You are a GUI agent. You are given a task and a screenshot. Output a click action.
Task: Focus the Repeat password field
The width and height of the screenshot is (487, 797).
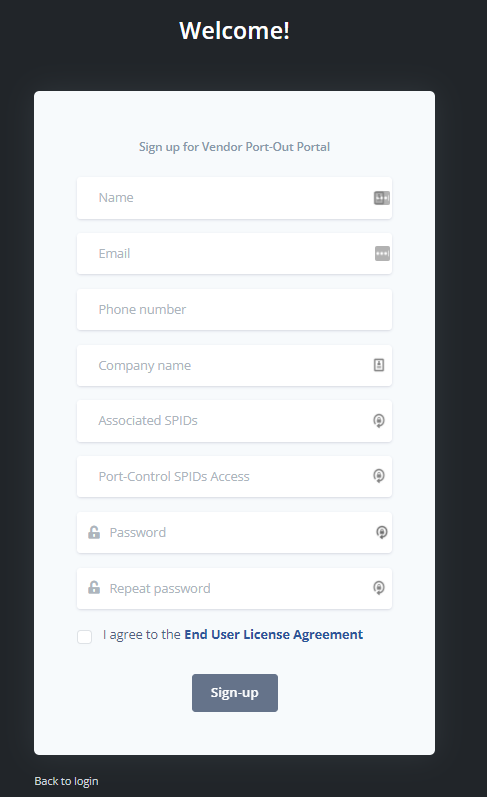click(234, 588)
